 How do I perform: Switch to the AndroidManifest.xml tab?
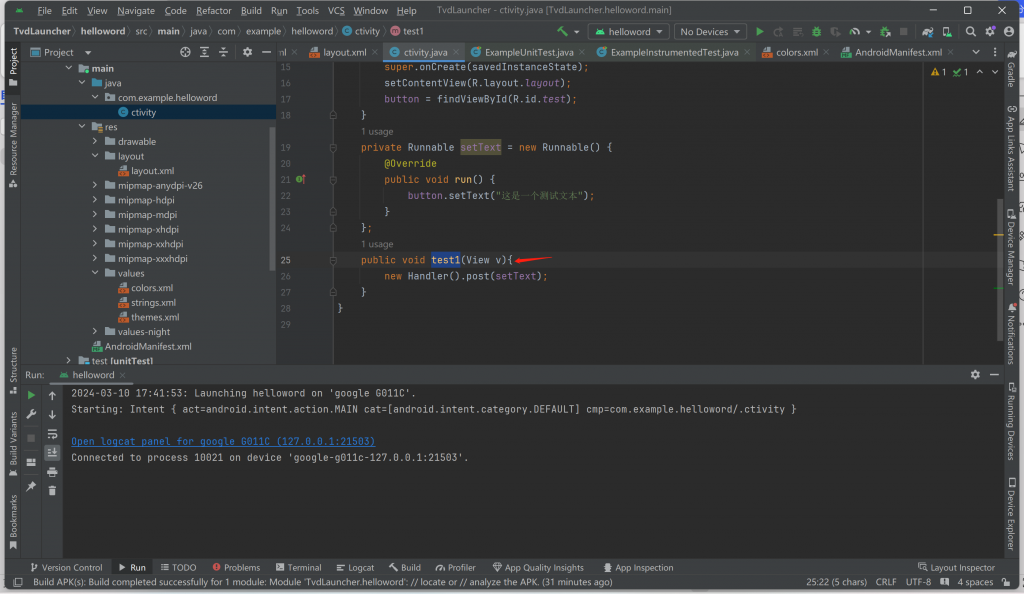click(897, 52)
